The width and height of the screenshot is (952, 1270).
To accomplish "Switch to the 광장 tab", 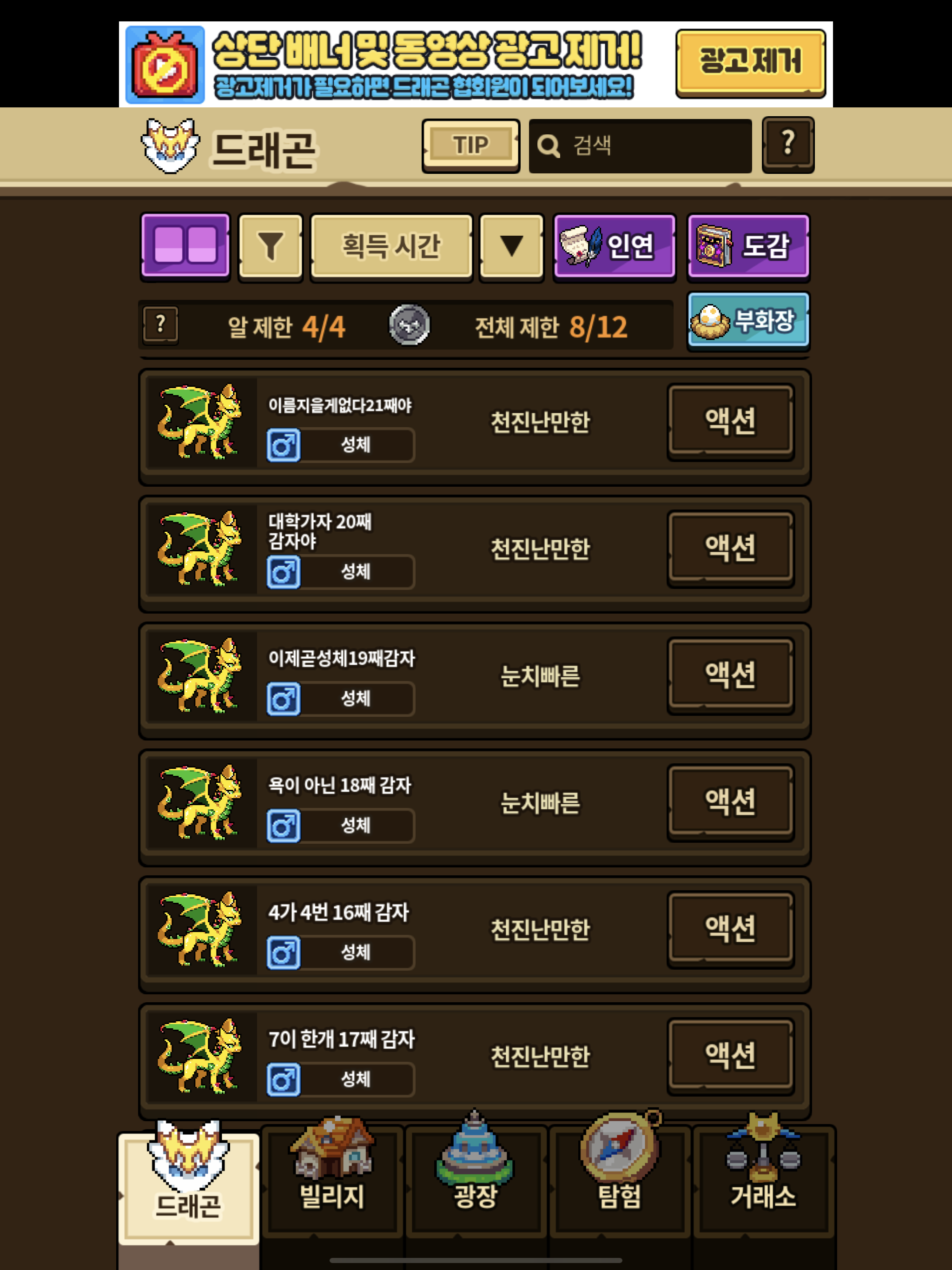I will click(x=476, y=1180).
